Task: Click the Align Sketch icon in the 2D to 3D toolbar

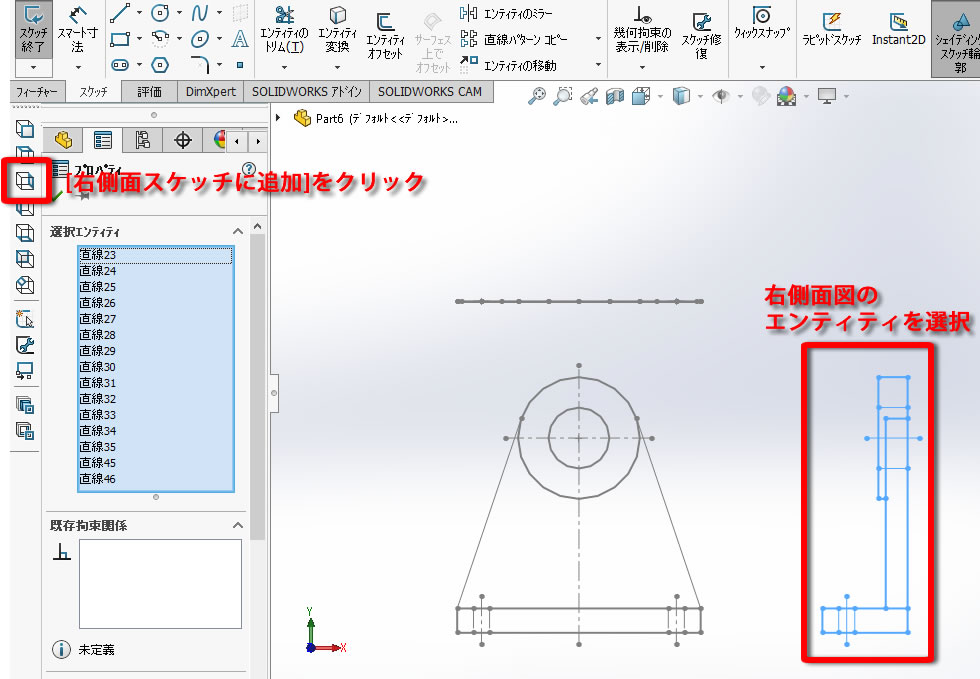Action: 25,371
